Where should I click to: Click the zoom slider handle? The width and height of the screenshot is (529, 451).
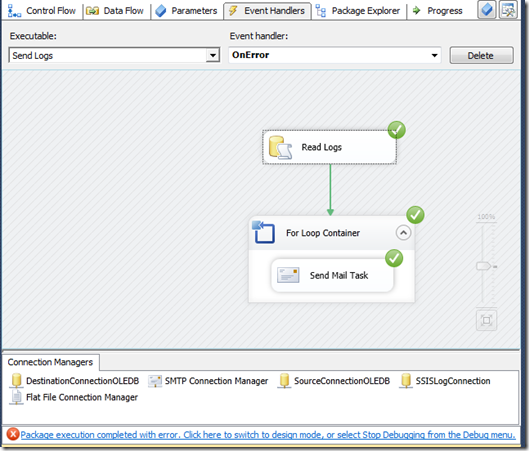483,266
